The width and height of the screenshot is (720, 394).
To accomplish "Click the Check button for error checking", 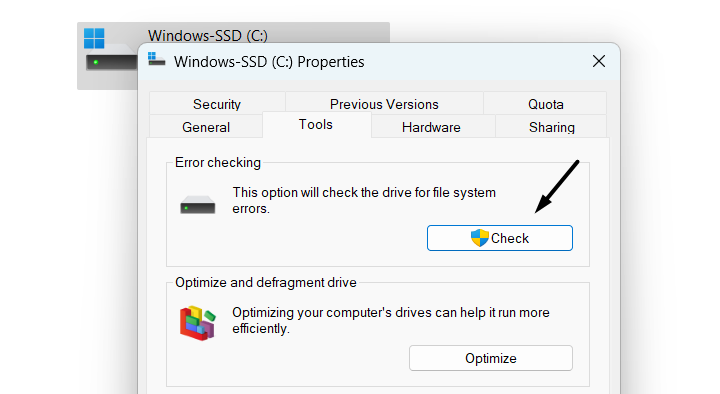I will pyautogui.click(x=500, y=238).
